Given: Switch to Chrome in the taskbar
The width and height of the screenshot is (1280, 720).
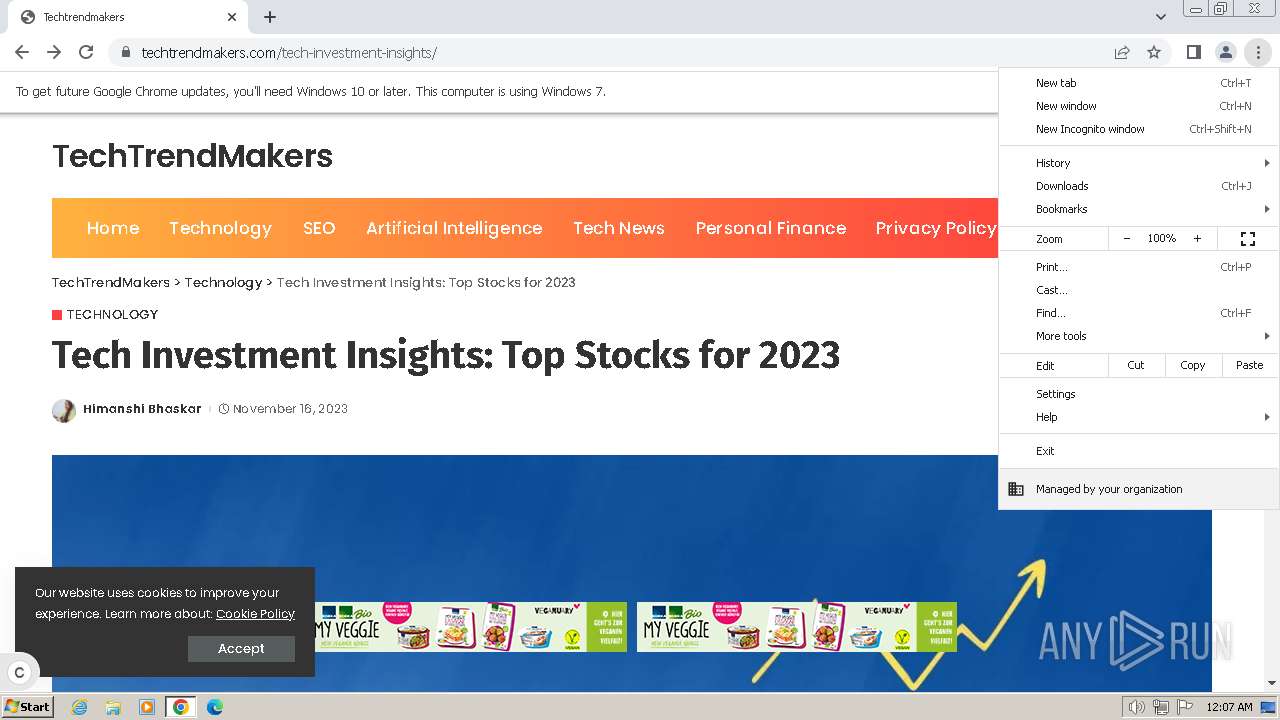Looking at the screenshot, I should click(x=180, y=707).
